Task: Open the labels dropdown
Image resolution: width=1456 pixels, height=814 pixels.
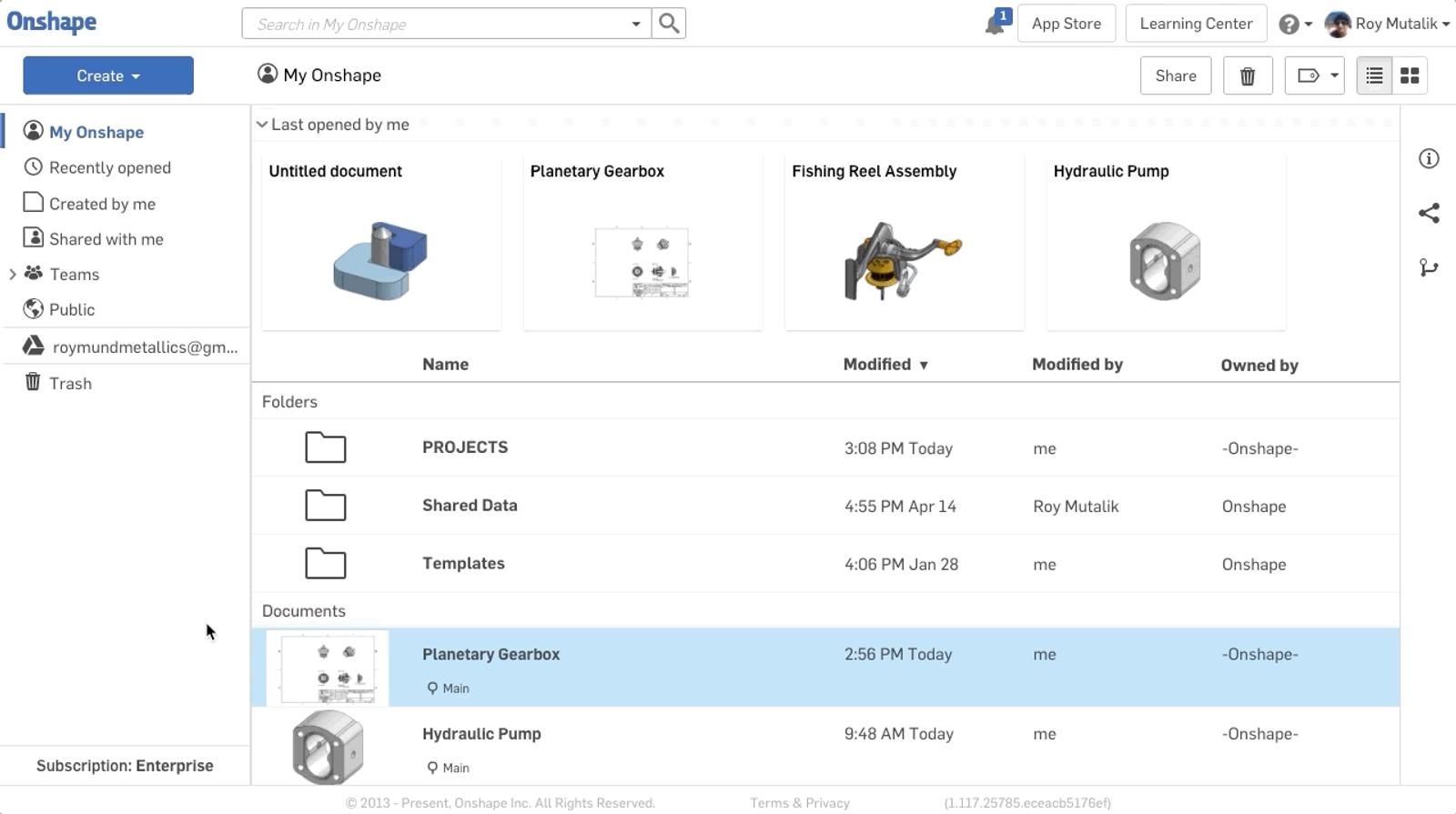Action: (x=1315, y=76)
